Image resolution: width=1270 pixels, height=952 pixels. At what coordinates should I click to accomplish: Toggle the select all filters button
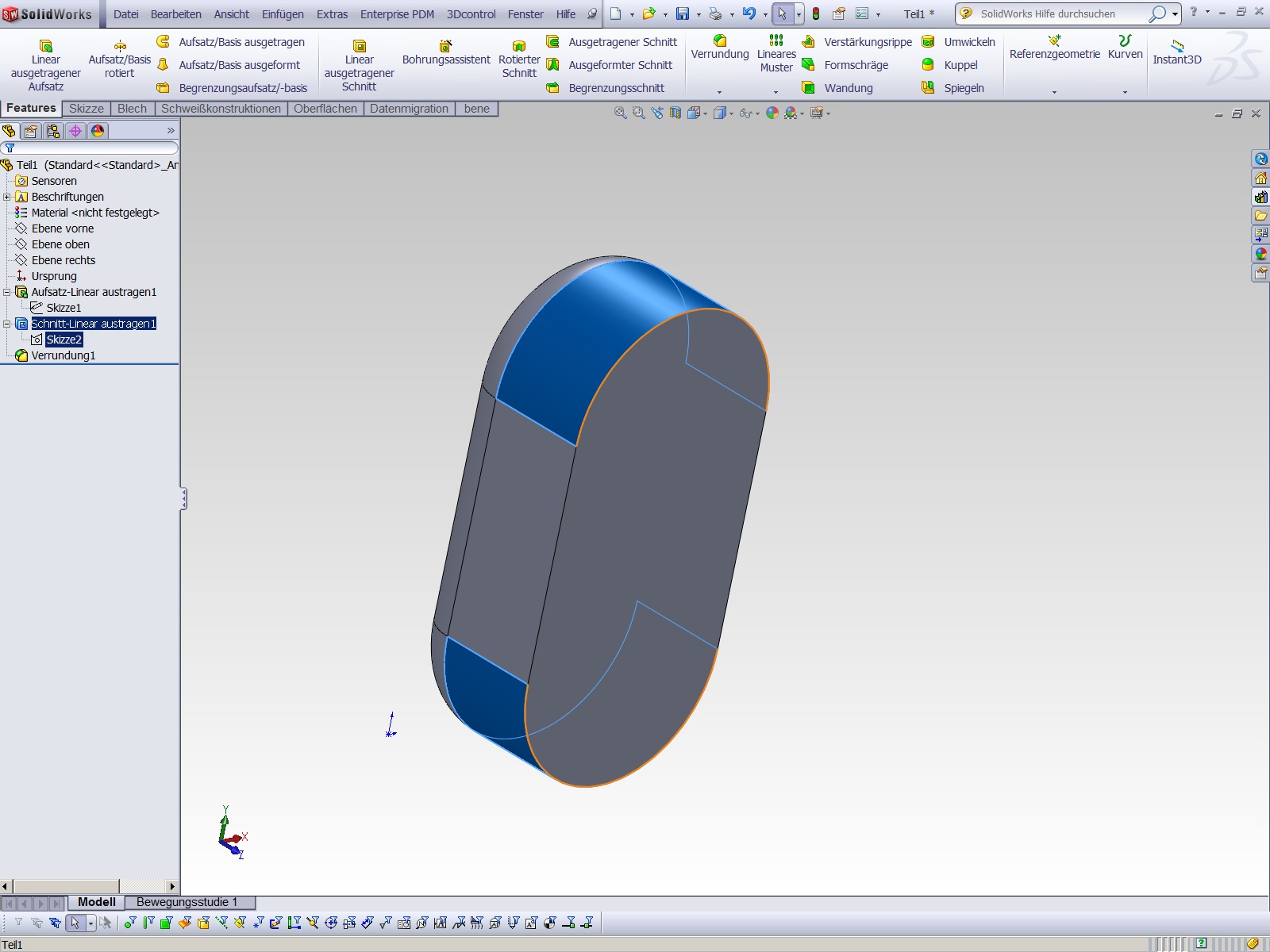(55, 923)
